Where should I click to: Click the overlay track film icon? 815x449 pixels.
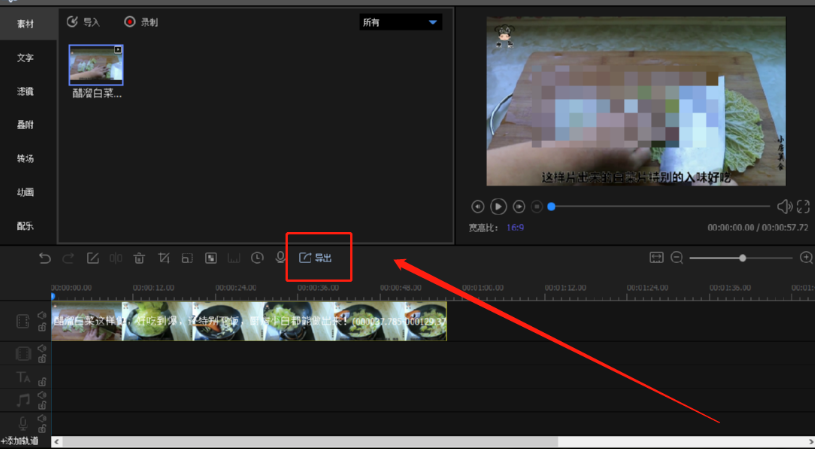[x=23, y=354]
